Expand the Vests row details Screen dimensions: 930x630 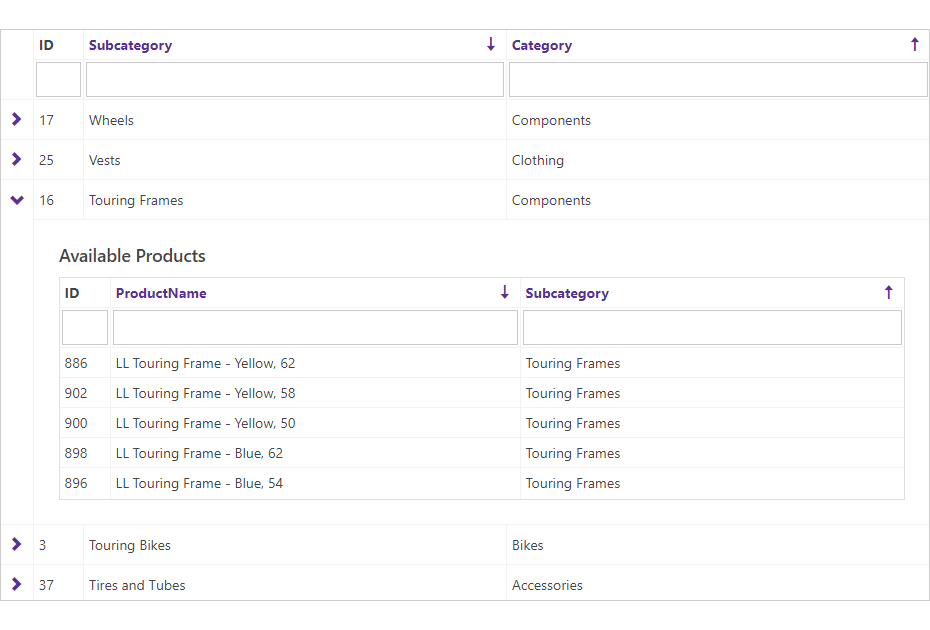(x=16, y=160)
